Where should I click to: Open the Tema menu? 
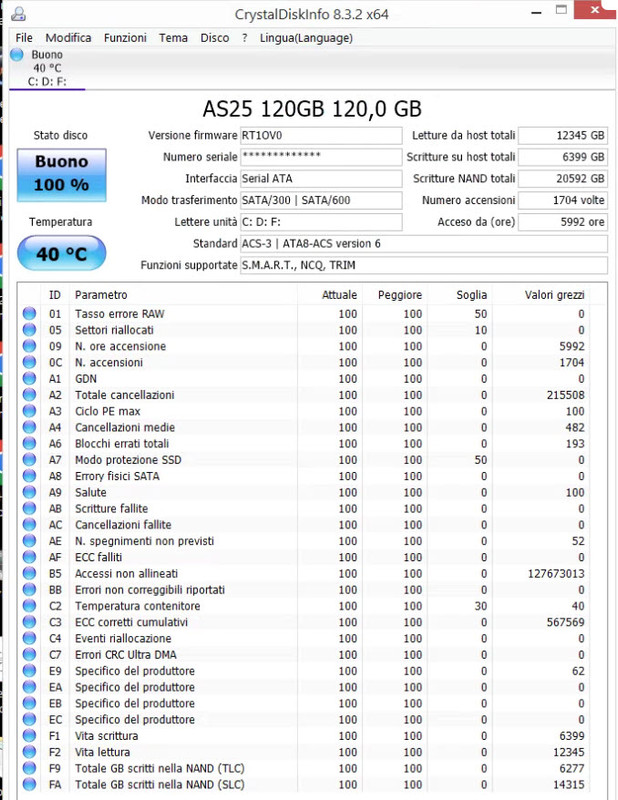coord(173,38)
